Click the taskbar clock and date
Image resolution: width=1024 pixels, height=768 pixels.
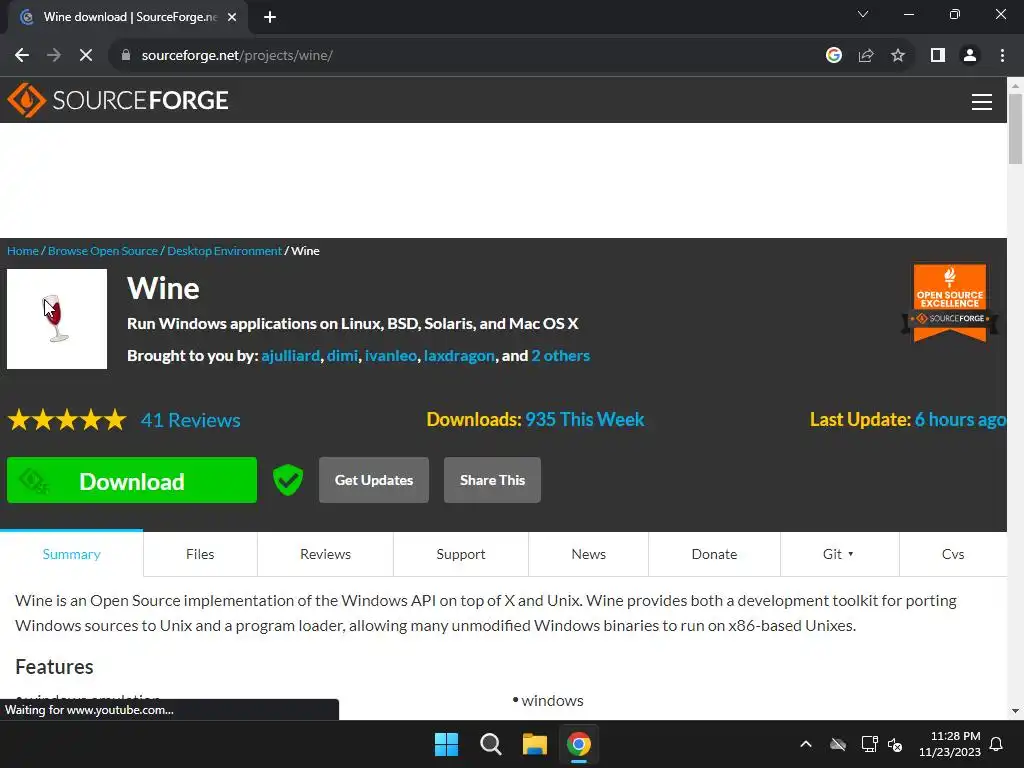(952, 744)
